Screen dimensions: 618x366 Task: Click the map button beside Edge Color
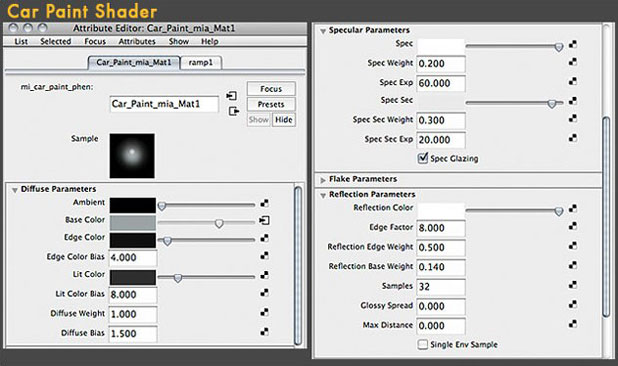264,238
